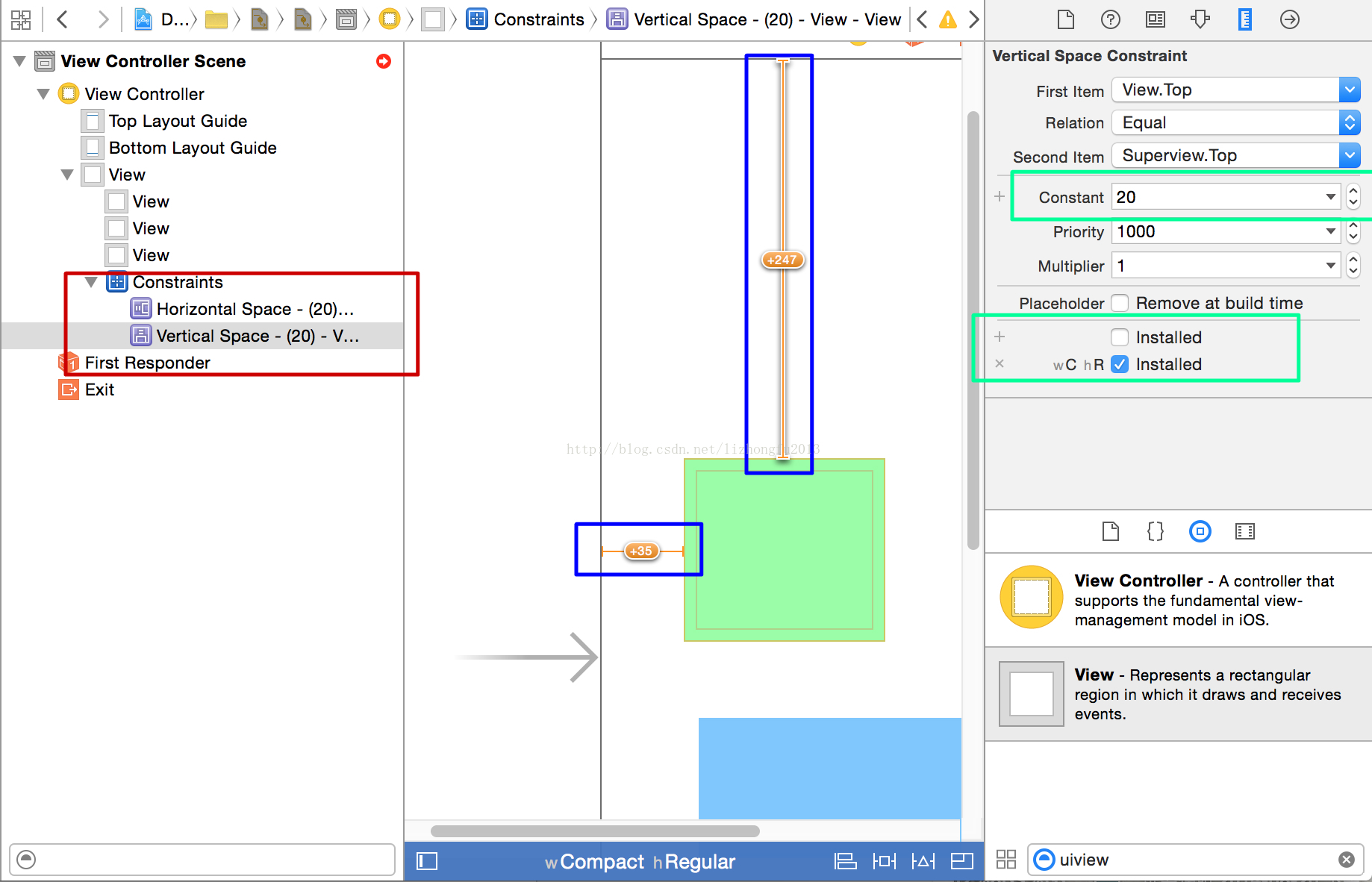Remove the wC hR Installed variation
This screenshot has width=1372, height=882.
pyautogui.click(x=1000, y=364)
